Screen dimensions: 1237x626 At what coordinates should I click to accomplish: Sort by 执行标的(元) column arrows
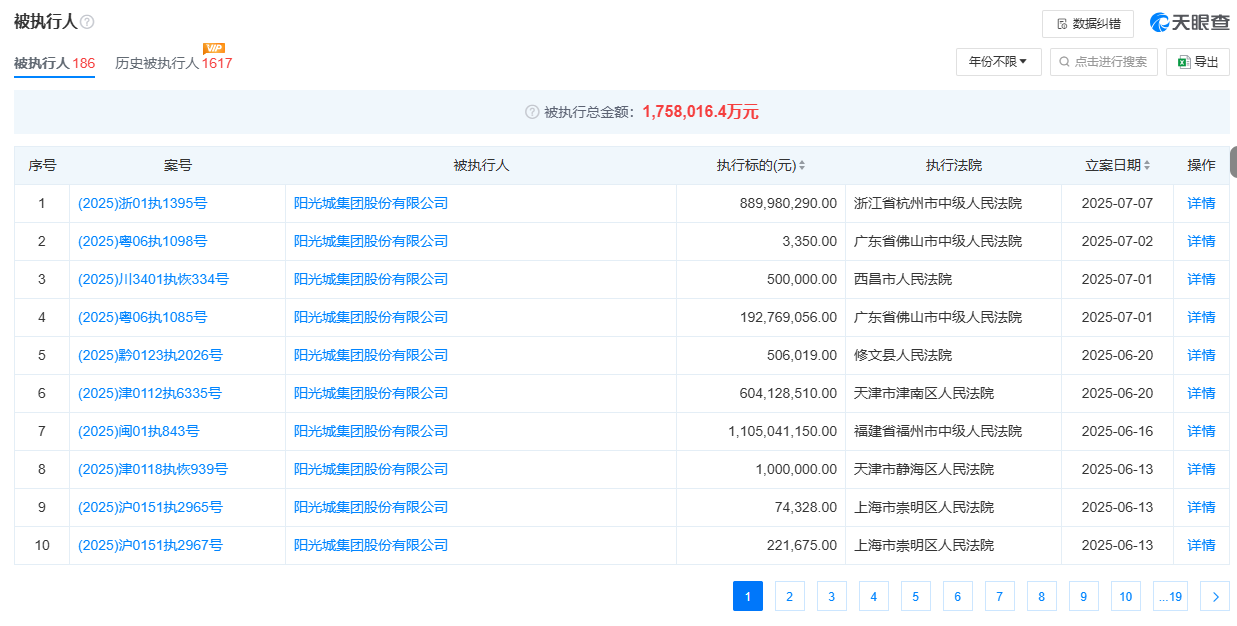(x=802, y=166)
